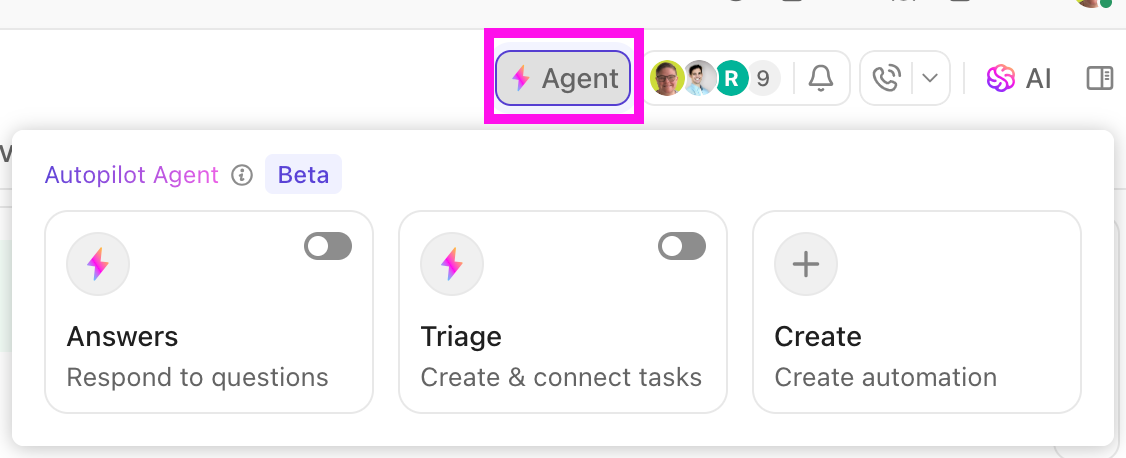Open the AI assistant icon

point(1019,78)
